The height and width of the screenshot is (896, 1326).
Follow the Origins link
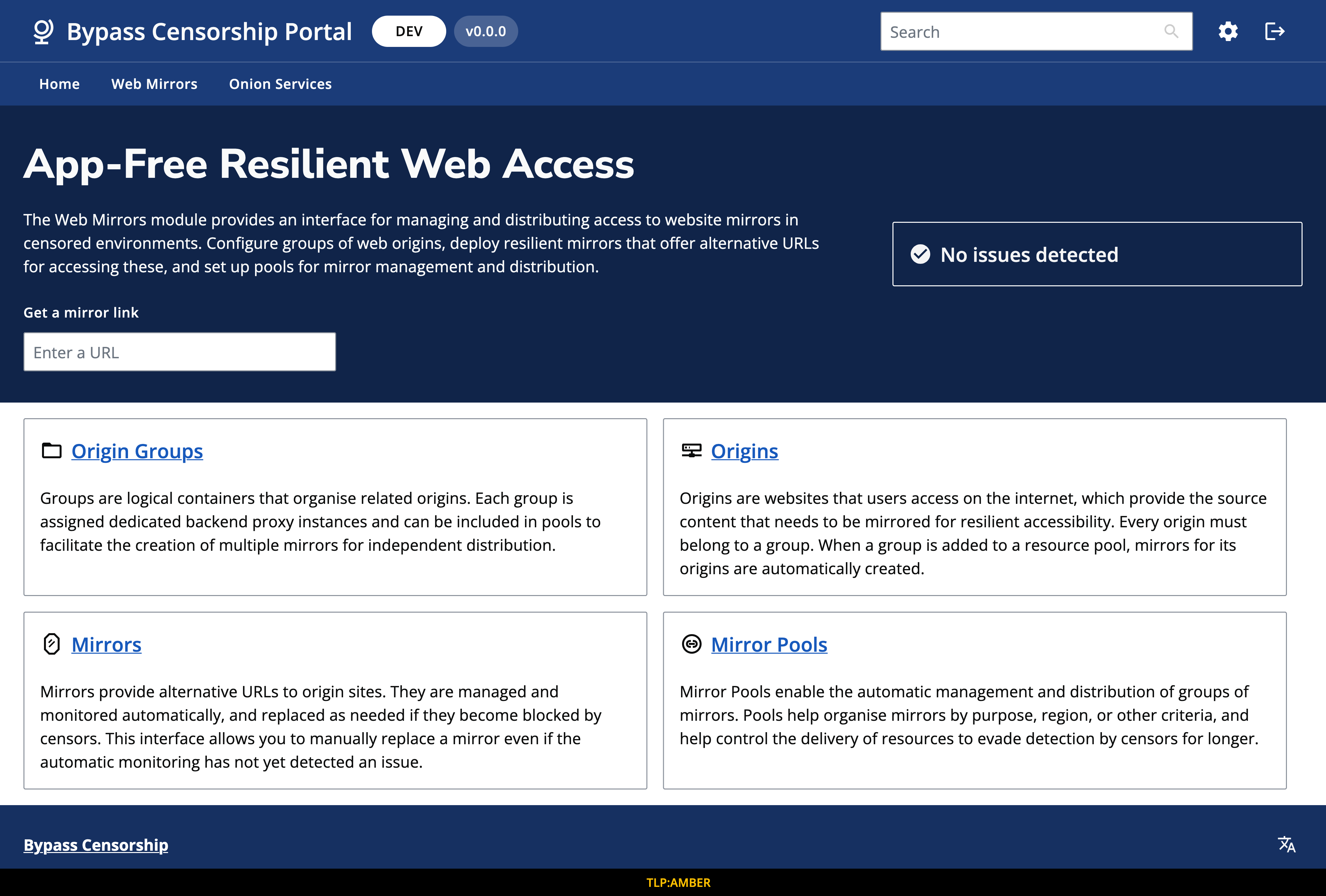tap(744, 451)
